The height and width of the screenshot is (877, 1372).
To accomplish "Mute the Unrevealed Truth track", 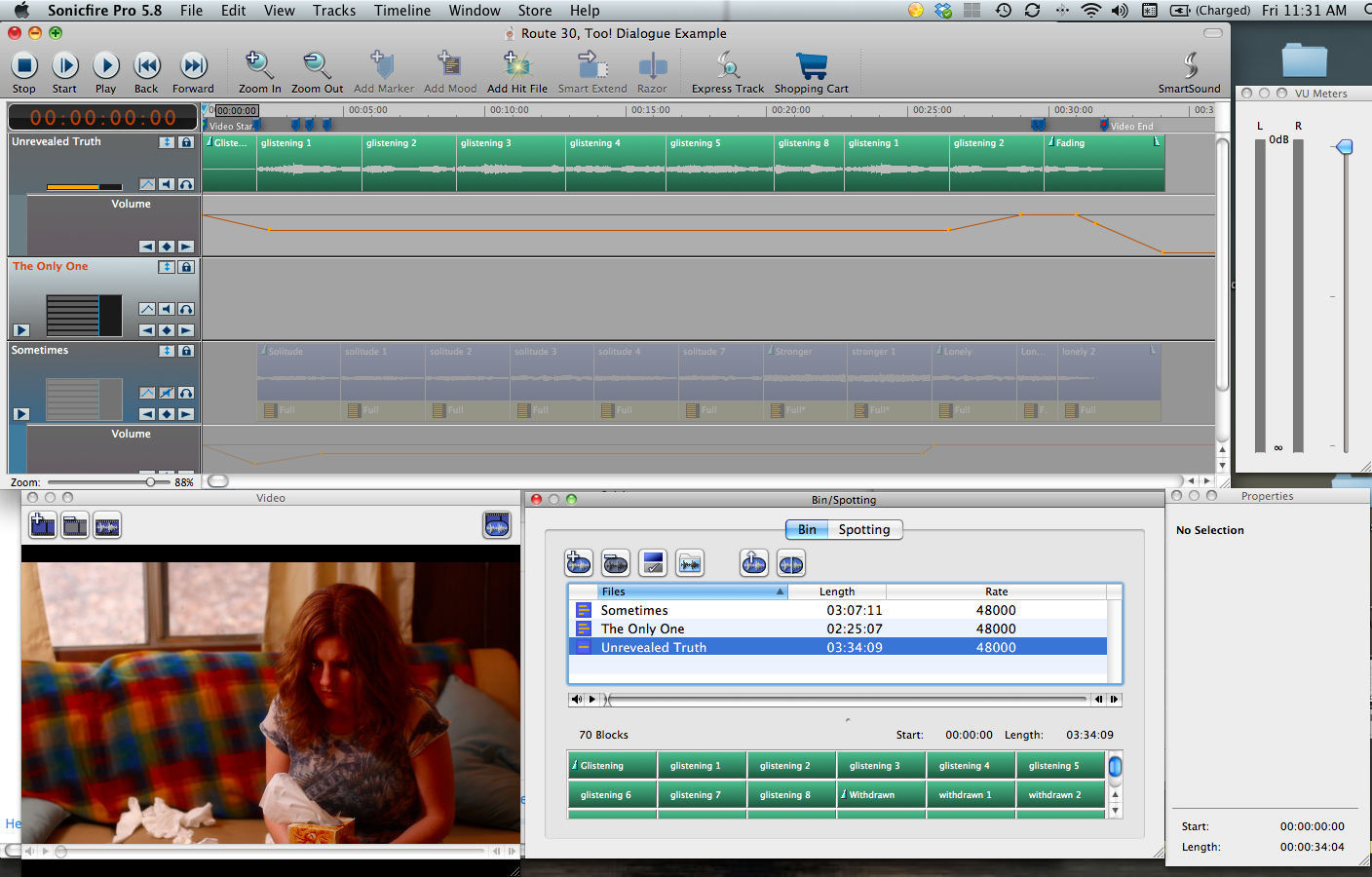I will pyautogui.click(x=167, y=184).
